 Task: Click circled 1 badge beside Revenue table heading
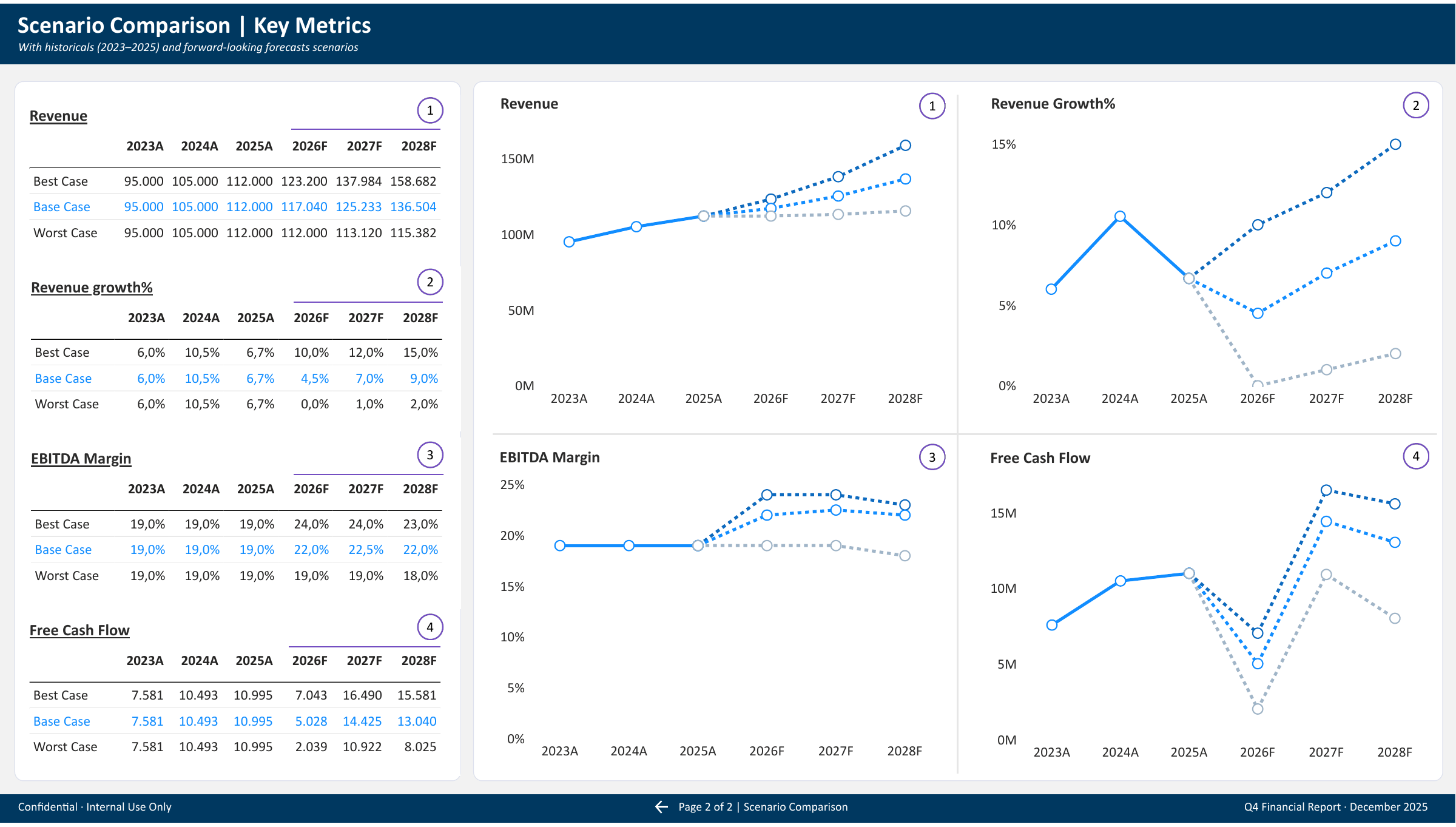pos(430,110)
